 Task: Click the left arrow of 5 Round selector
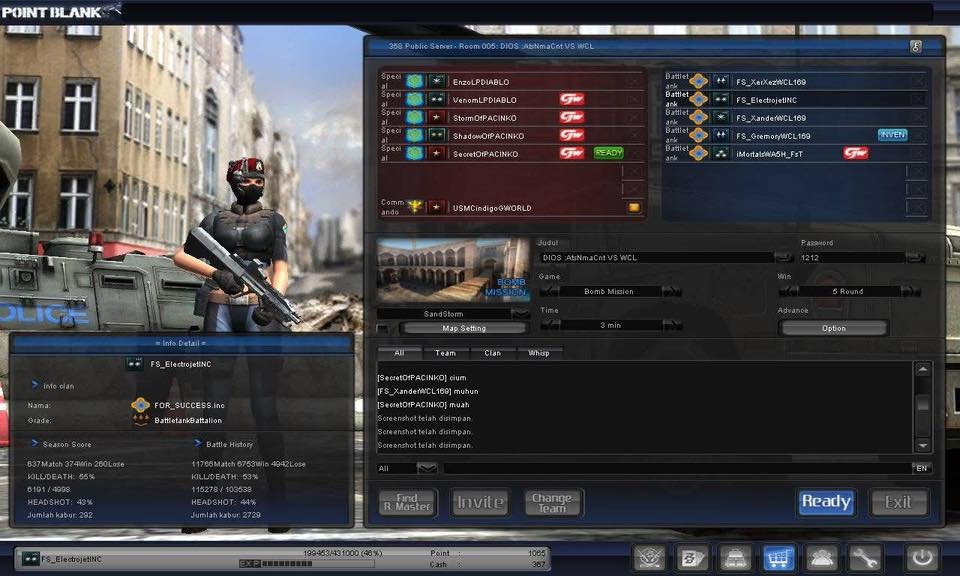point(788,291)
